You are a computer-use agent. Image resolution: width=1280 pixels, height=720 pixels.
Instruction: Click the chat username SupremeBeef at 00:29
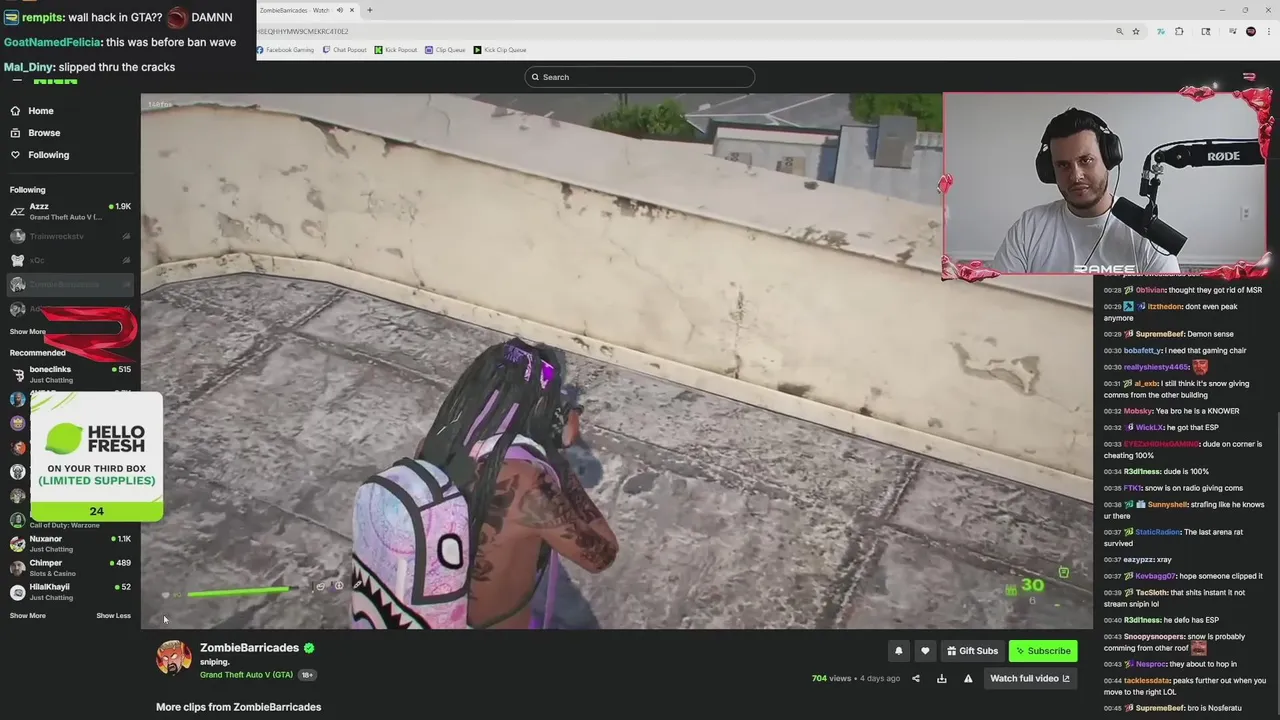click(1160, 334)
